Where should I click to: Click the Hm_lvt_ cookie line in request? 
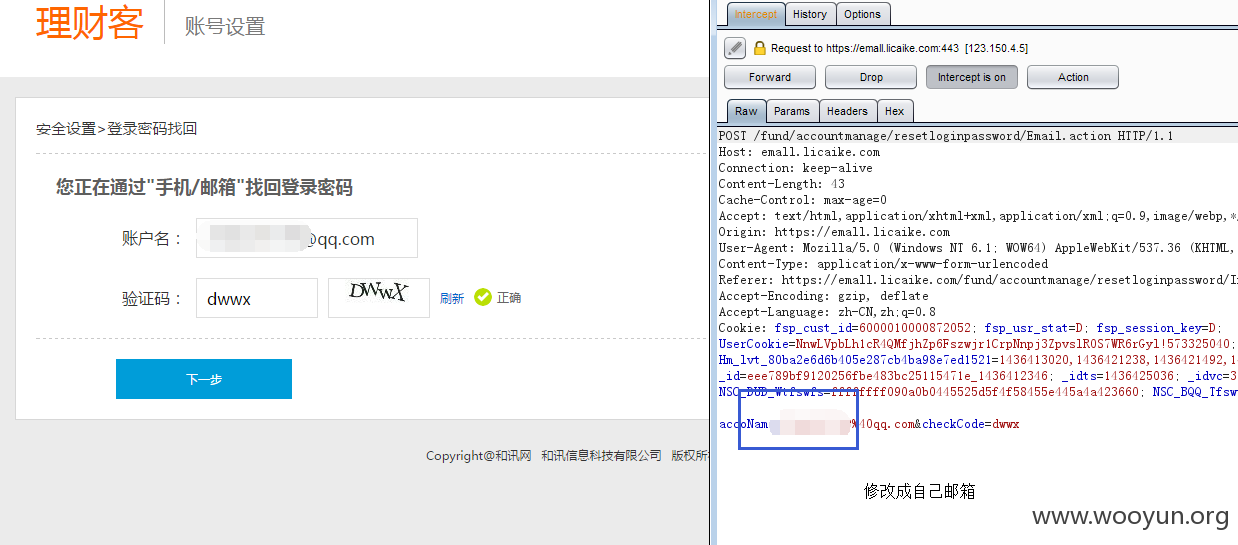[978, 360]
